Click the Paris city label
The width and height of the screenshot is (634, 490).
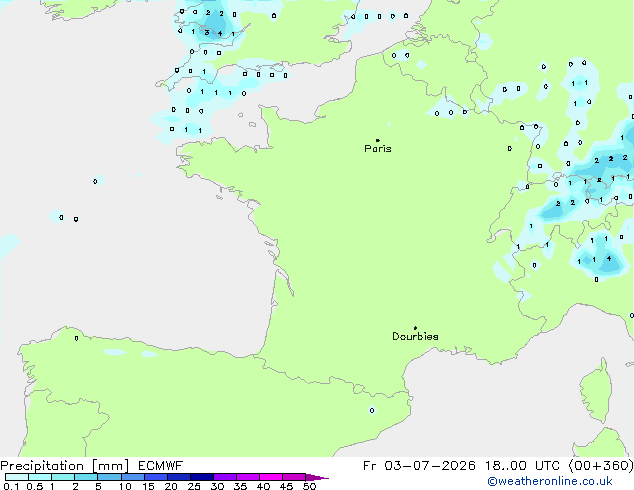(378, 149)
